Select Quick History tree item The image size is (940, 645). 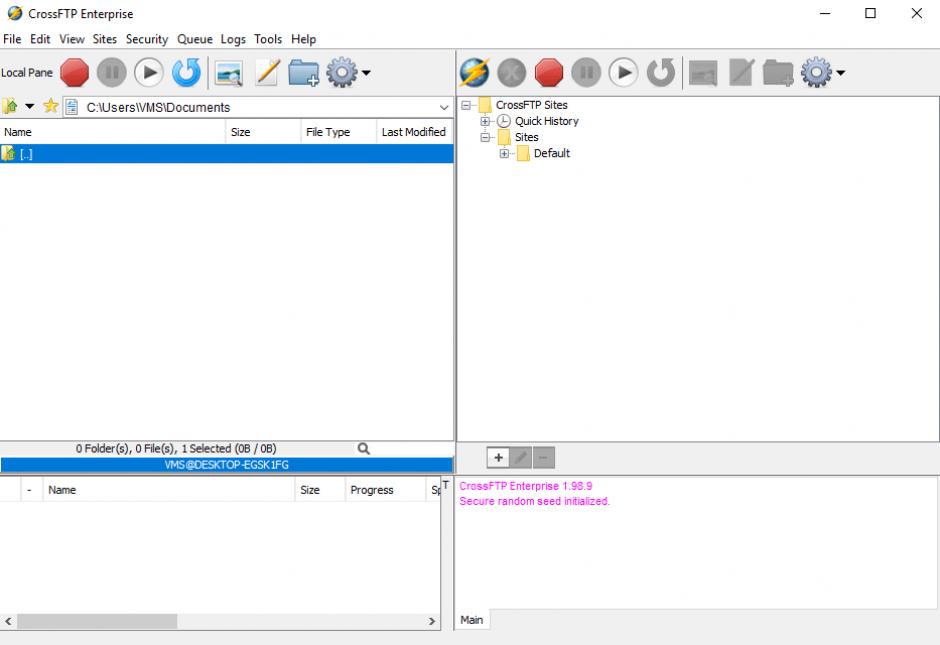tap(547, 121)
